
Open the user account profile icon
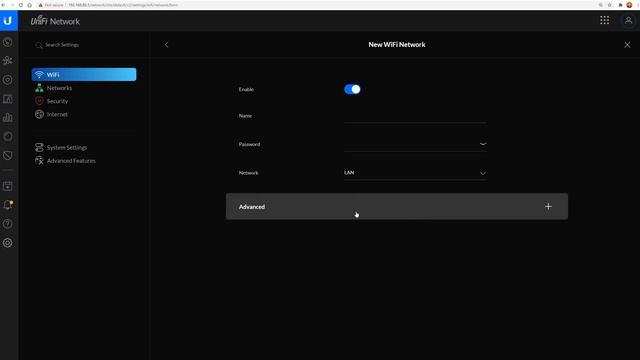tap(628, 20)
